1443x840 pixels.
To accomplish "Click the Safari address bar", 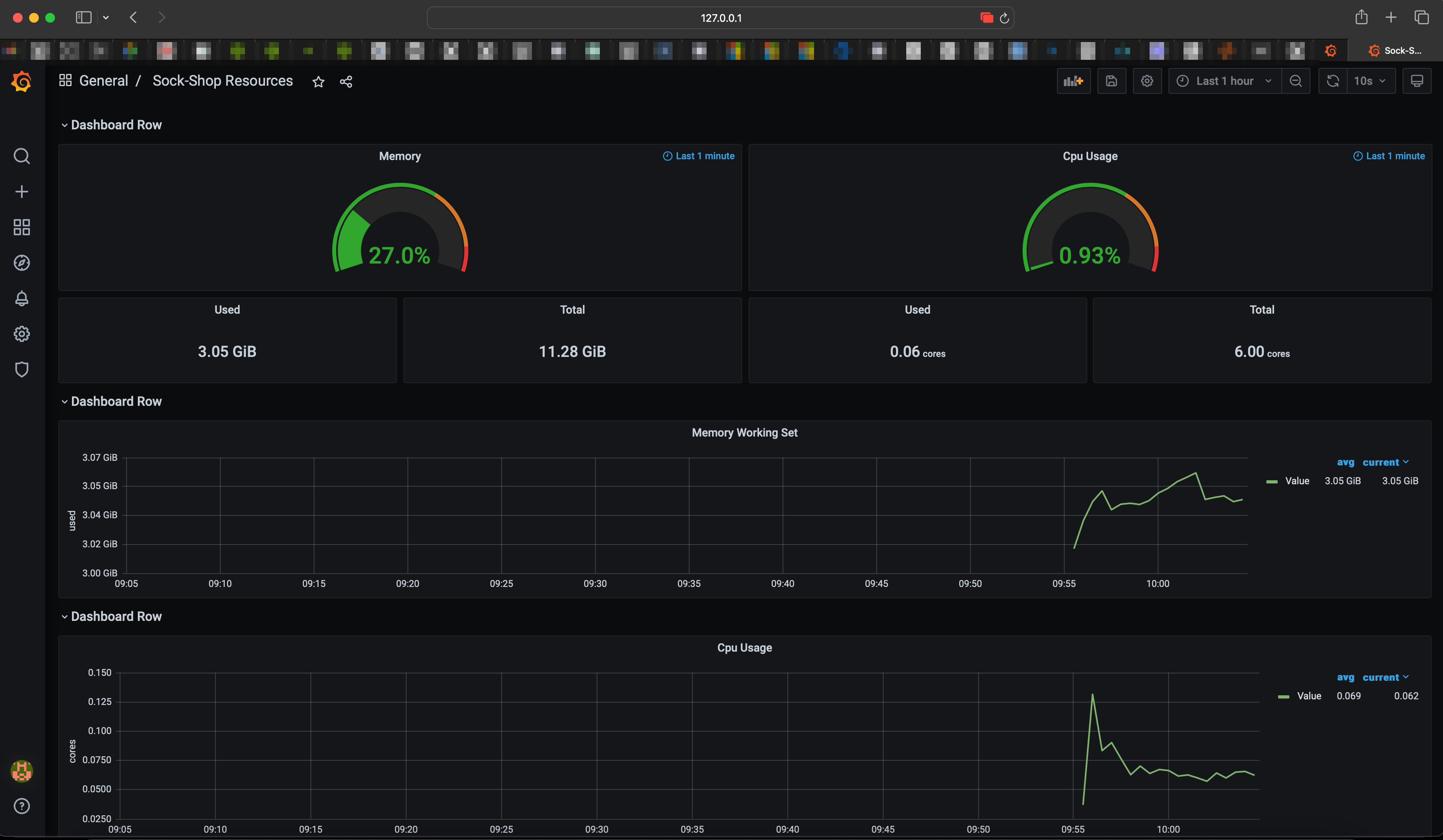I will tap(720, 18).
